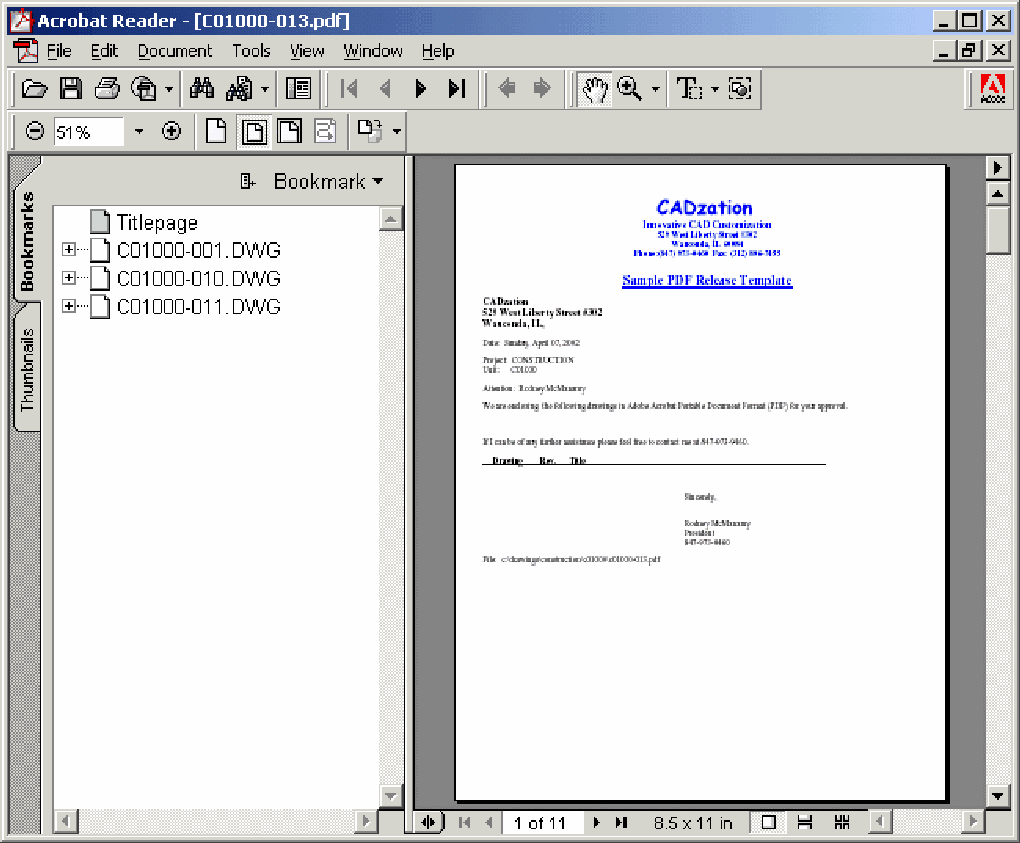Image resolution: width=1020 pixels, height=843 pixels.
Task: Click the Save floppy disk icon
Action: click(x=71, y=88)
